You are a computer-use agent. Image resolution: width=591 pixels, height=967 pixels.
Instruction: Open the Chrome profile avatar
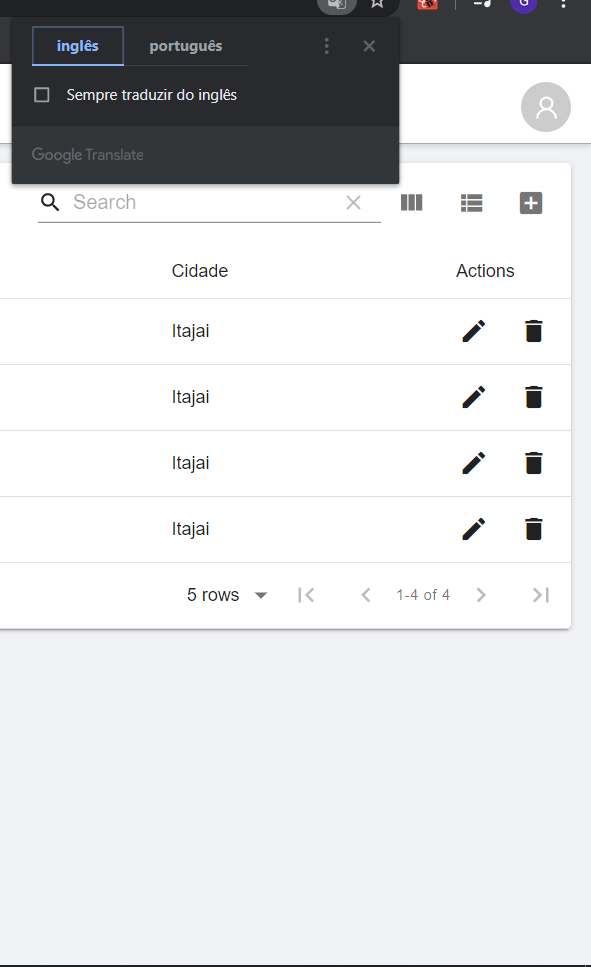[x=523, y=7]
